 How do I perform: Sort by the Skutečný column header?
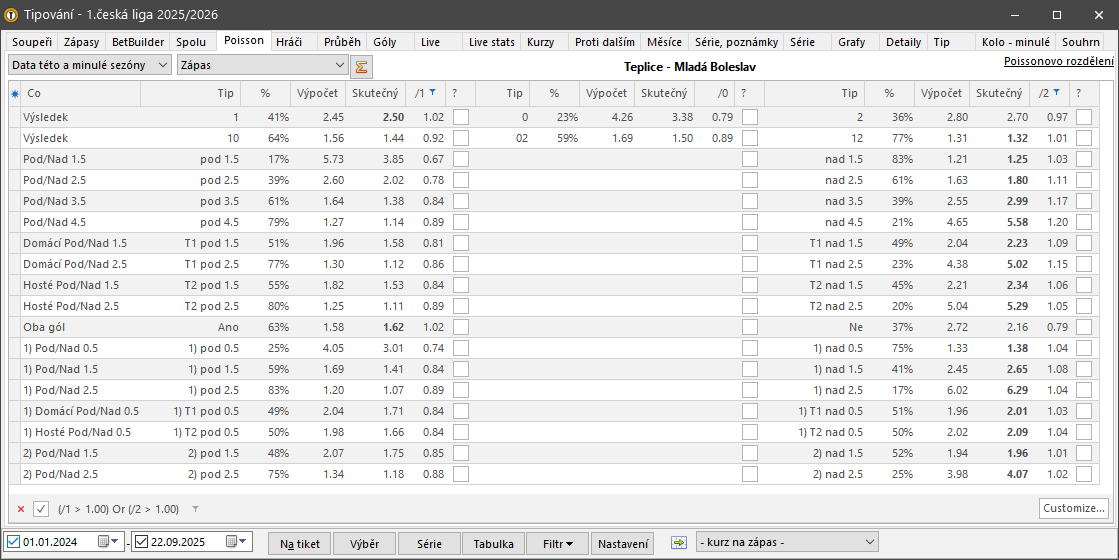[375, 93]
